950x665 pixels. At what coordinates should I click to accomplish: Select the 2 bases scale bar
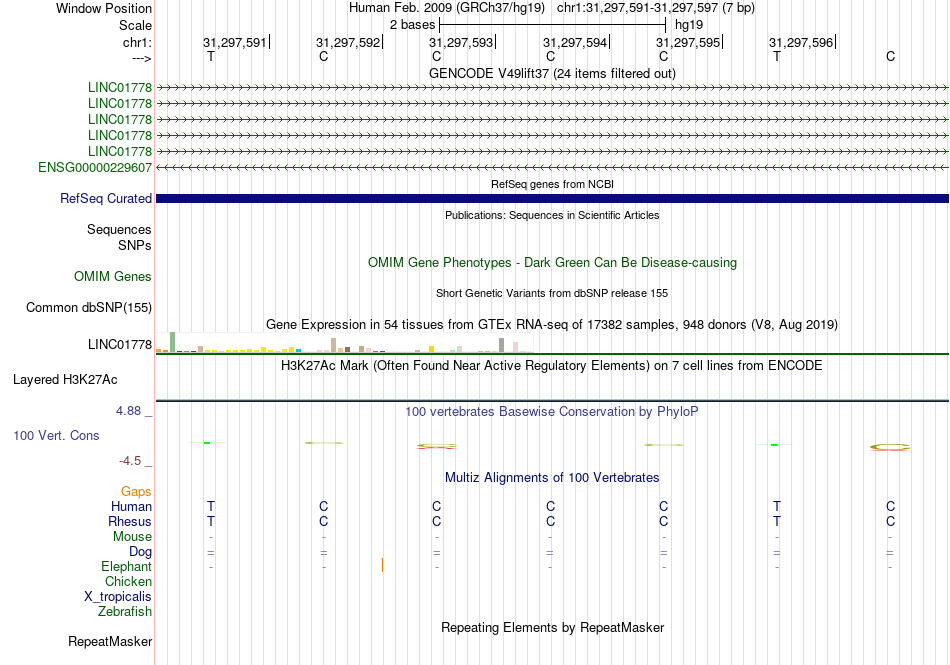(x=553, y=25)
